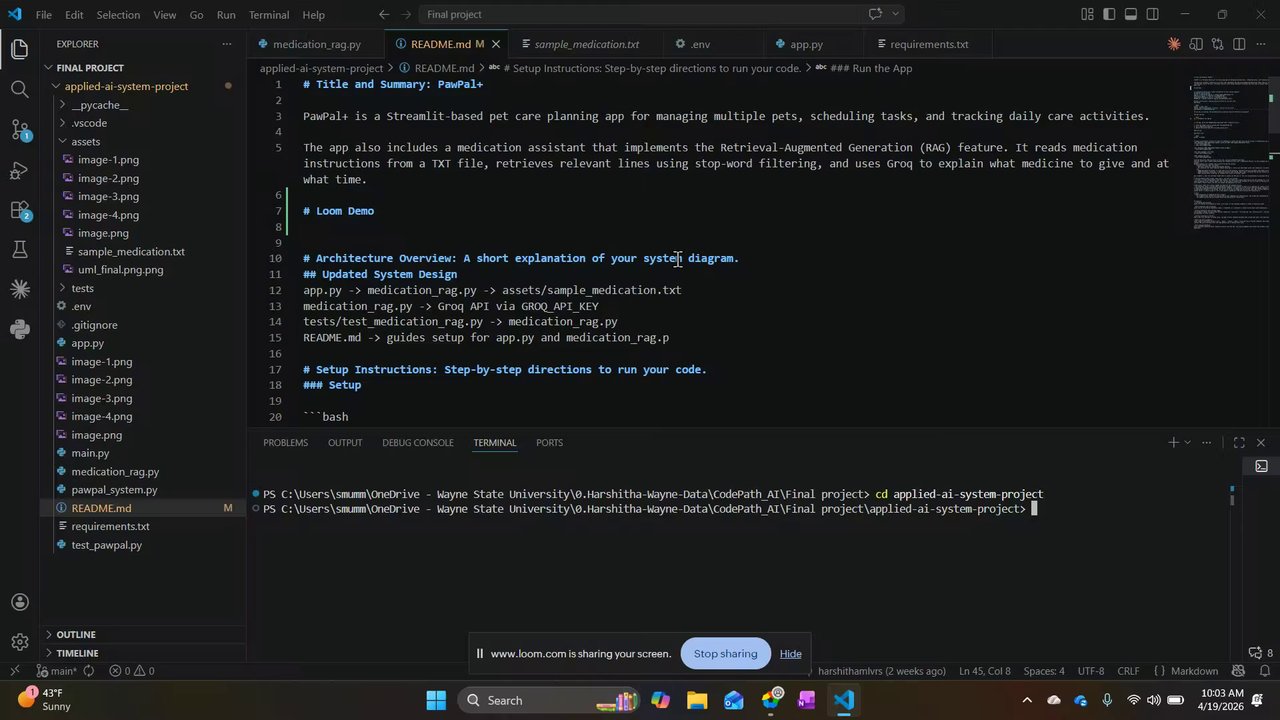Image resolution: width=1280 pixels, height=720 pixels.
Task: Open the Claude starburst icon in activity bar
Action: [x=19, y=290]
